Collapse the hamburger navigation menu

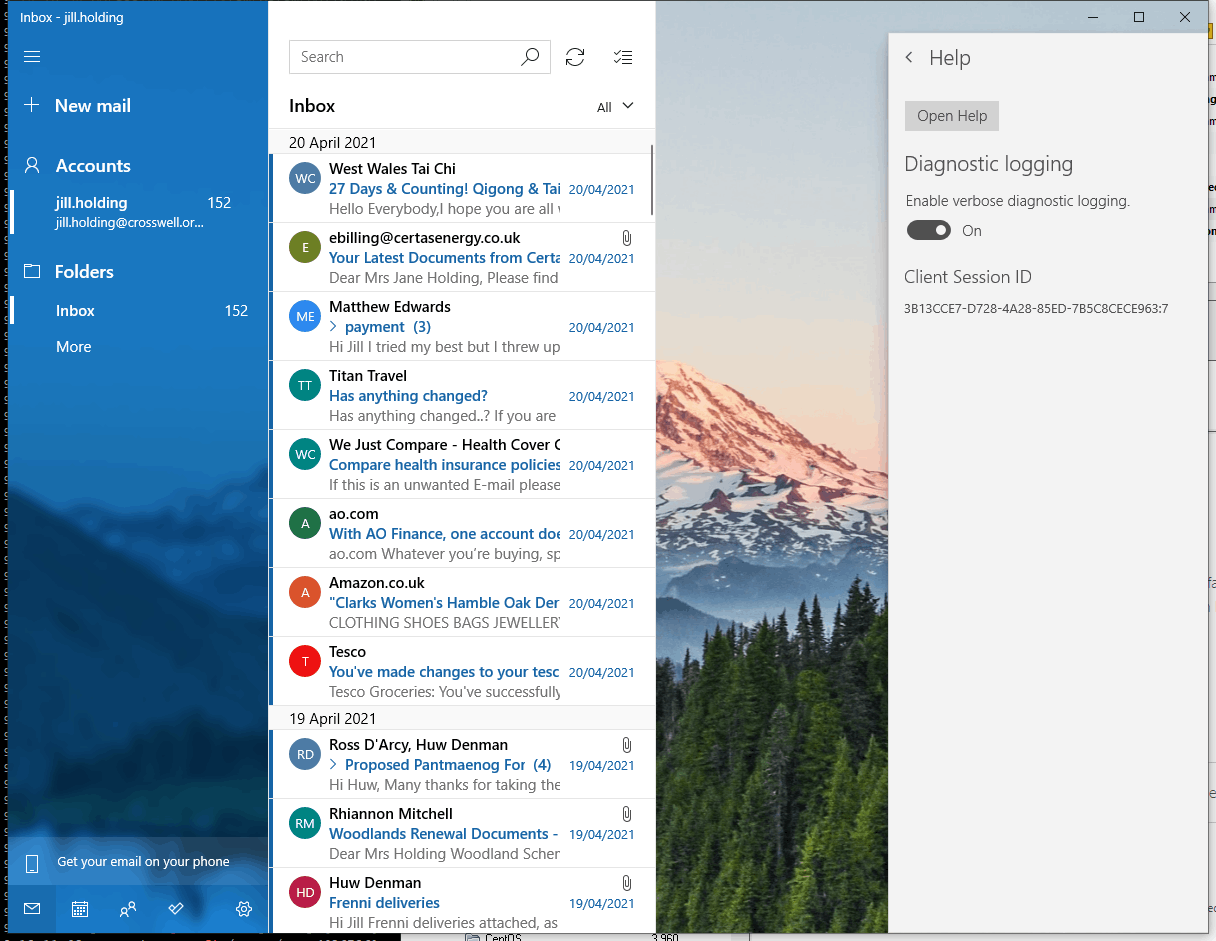(x=32, y=56)
